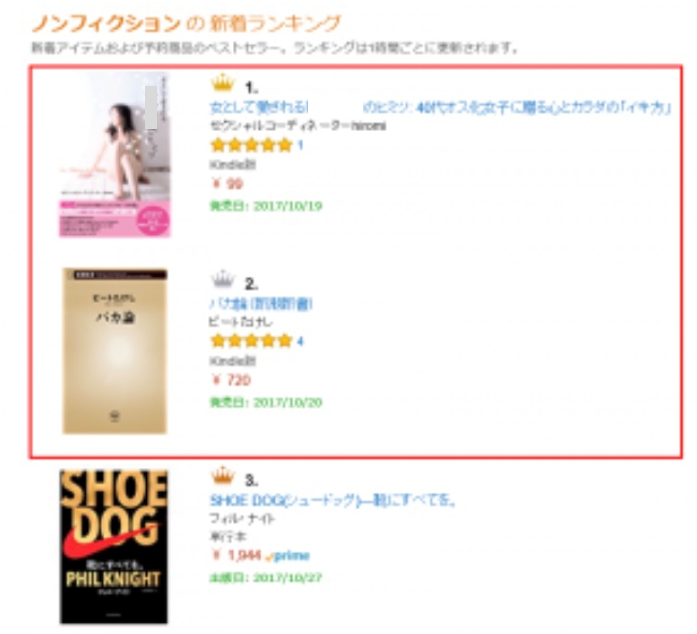The width and height of the screenshot is (697, 634).
Task: Open the SHOE DOG title link
Action: (x=333, y=500)
